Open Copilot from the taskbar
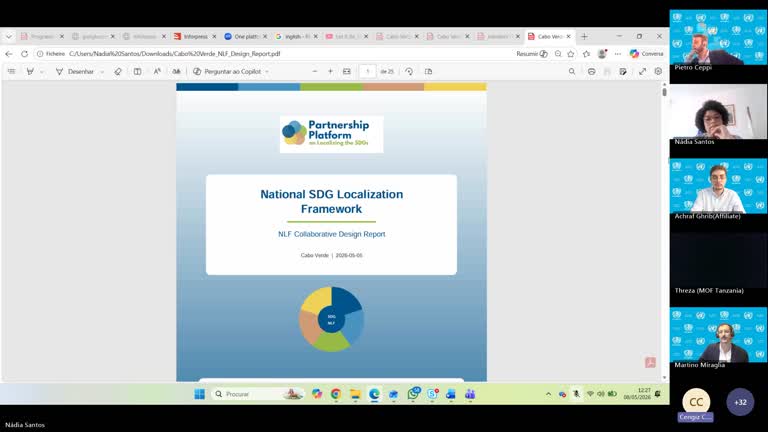The image size is (768, 432). coord(317,394)
